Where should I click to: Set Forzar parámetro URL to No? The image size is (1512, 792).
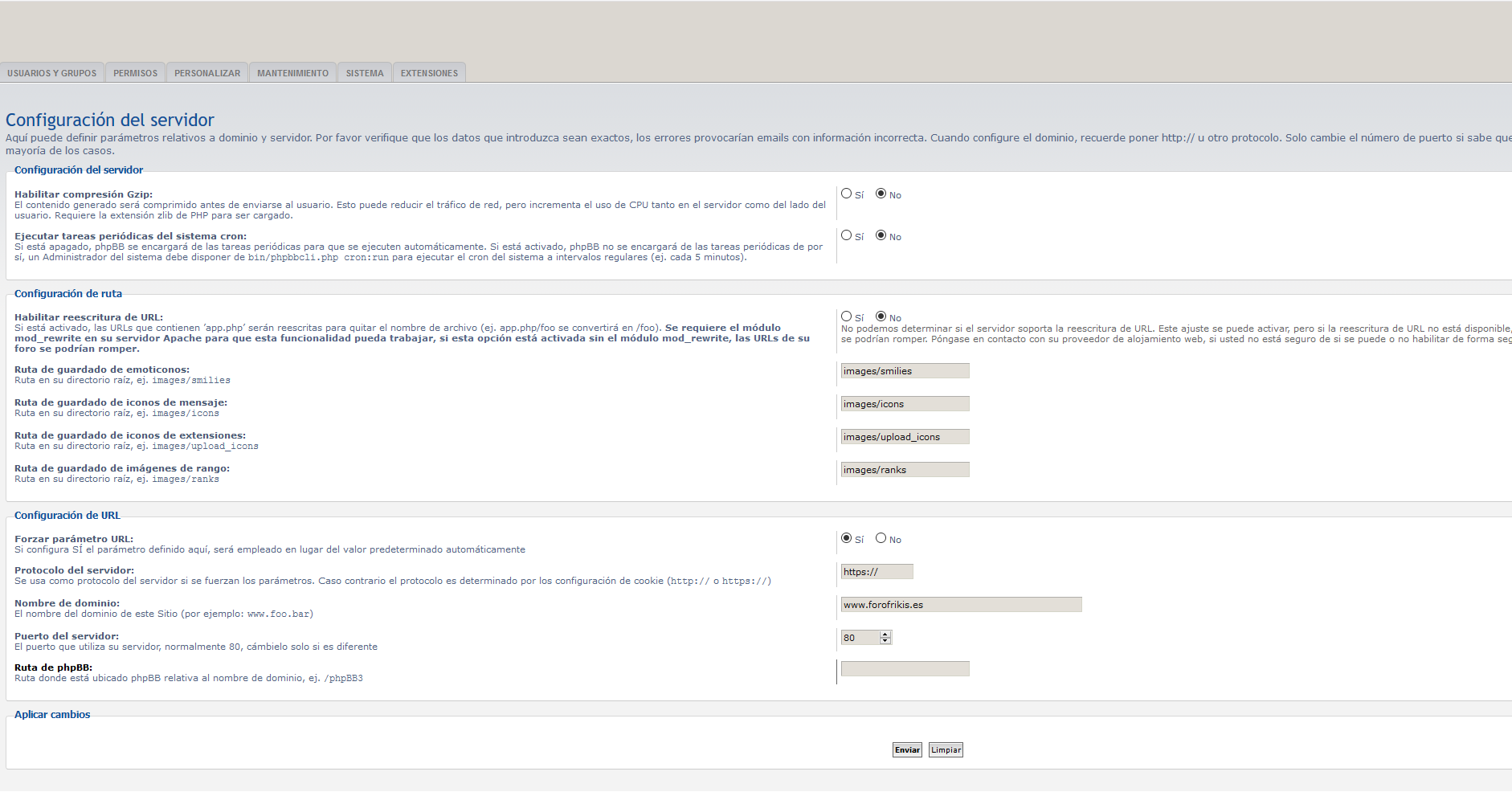881,538
